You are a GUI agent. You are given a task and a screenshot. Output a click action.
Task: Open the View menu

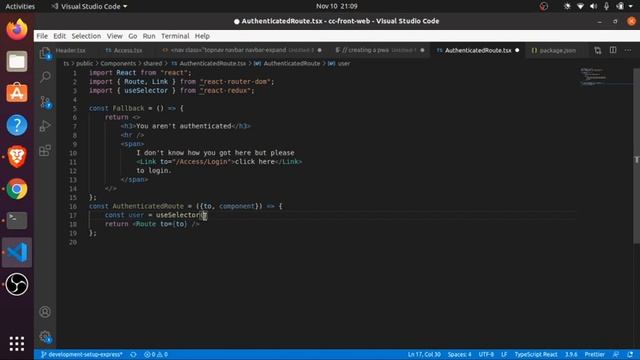115,36
